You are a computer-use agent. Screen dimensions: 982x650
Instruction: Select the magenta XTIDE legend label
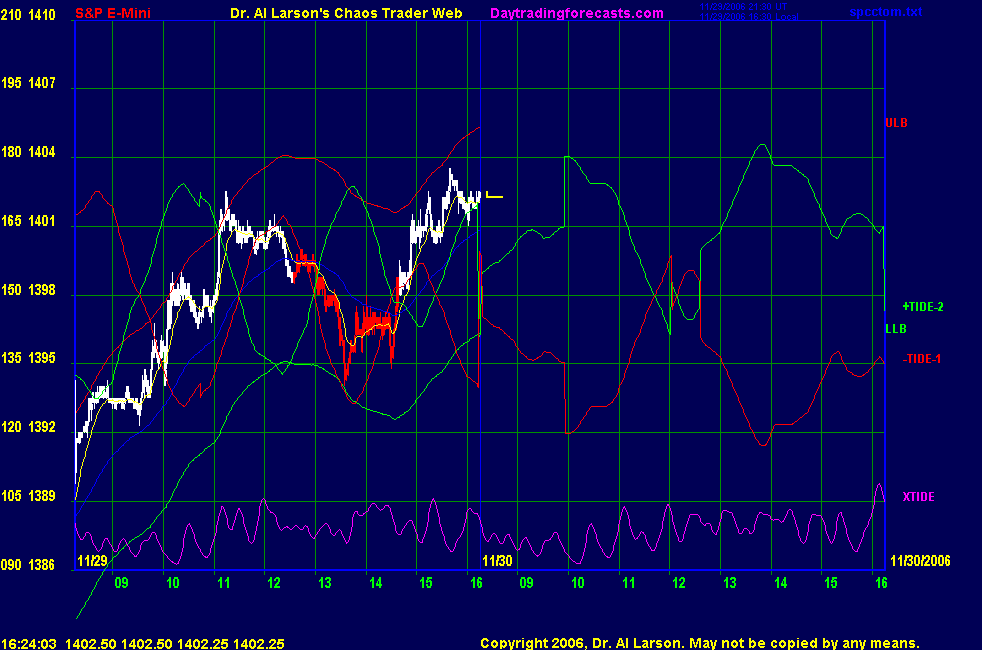click(x=919, y=497)
